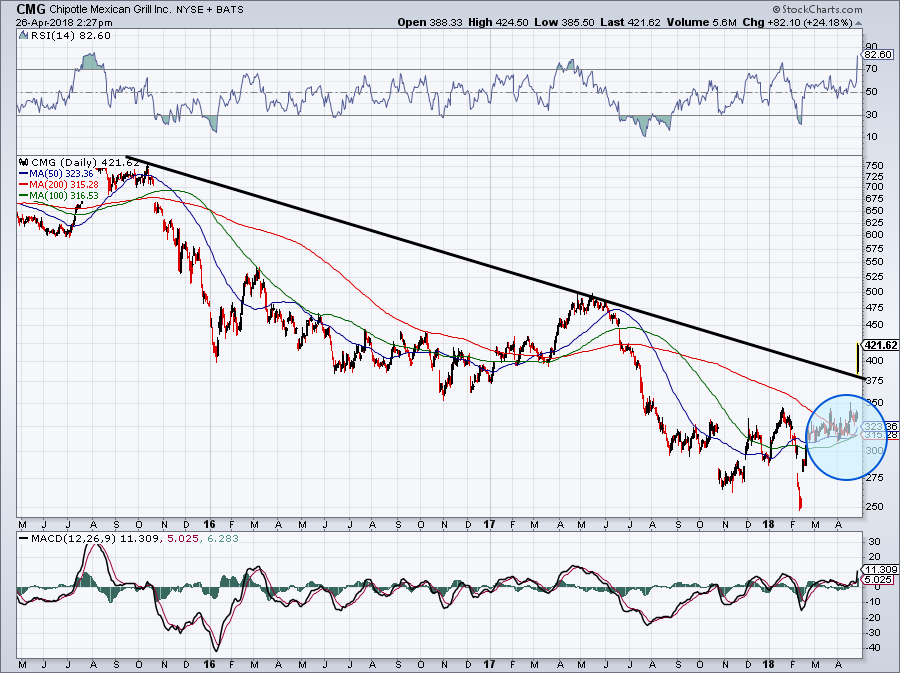900x673 pixels.
Task: Click the MACD legend line icon
Action: [x=24, y=539]
